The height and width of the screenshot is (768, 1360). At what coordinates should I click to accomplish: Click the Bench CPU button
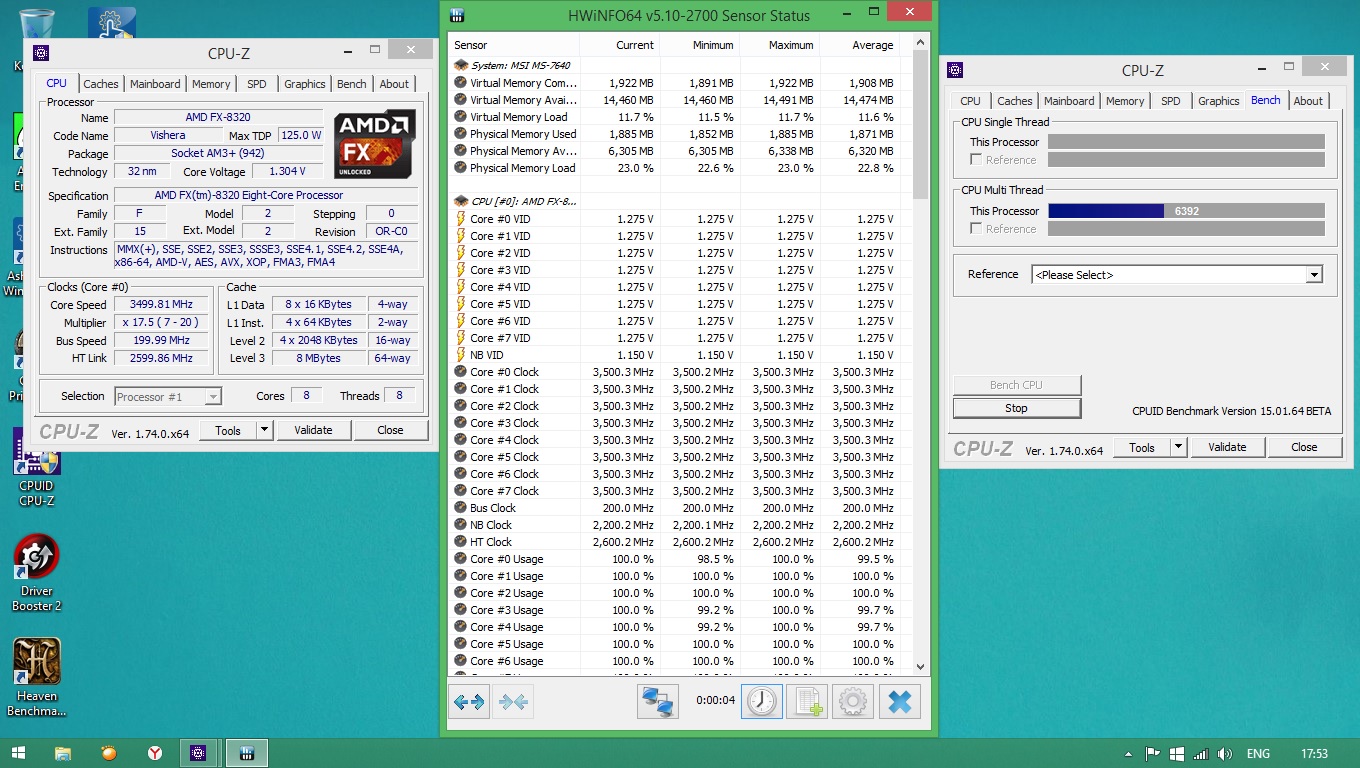[x=1016, y=385]
